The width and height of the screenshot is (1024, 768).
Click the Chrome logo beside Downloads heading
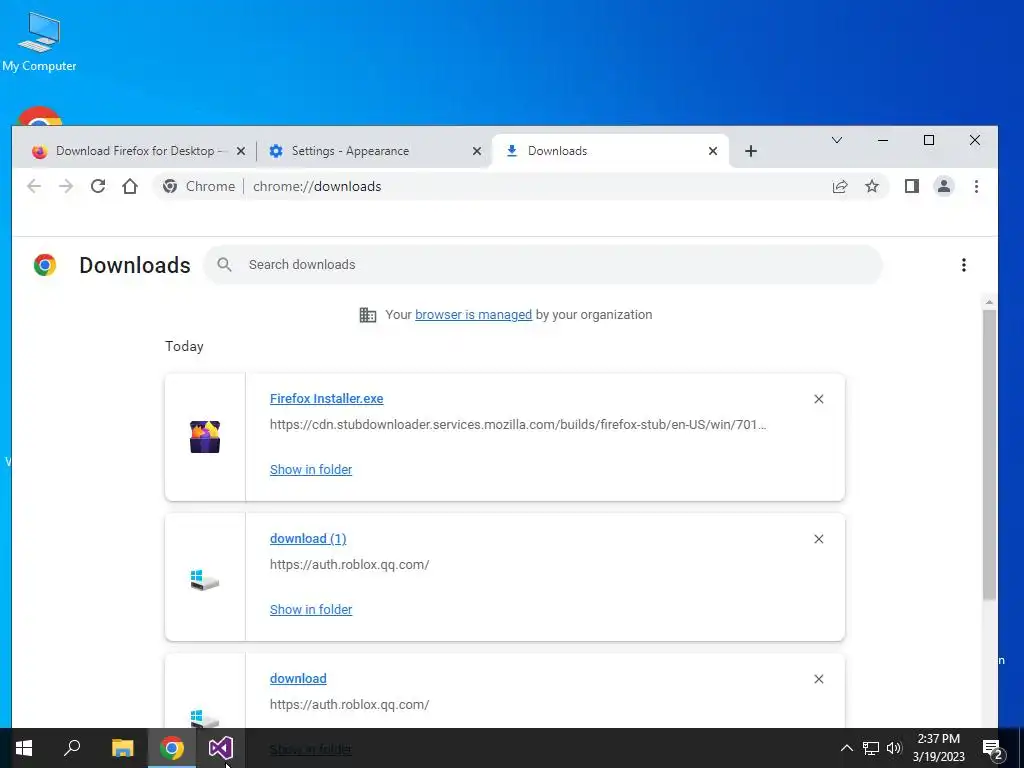click(45, 265)
